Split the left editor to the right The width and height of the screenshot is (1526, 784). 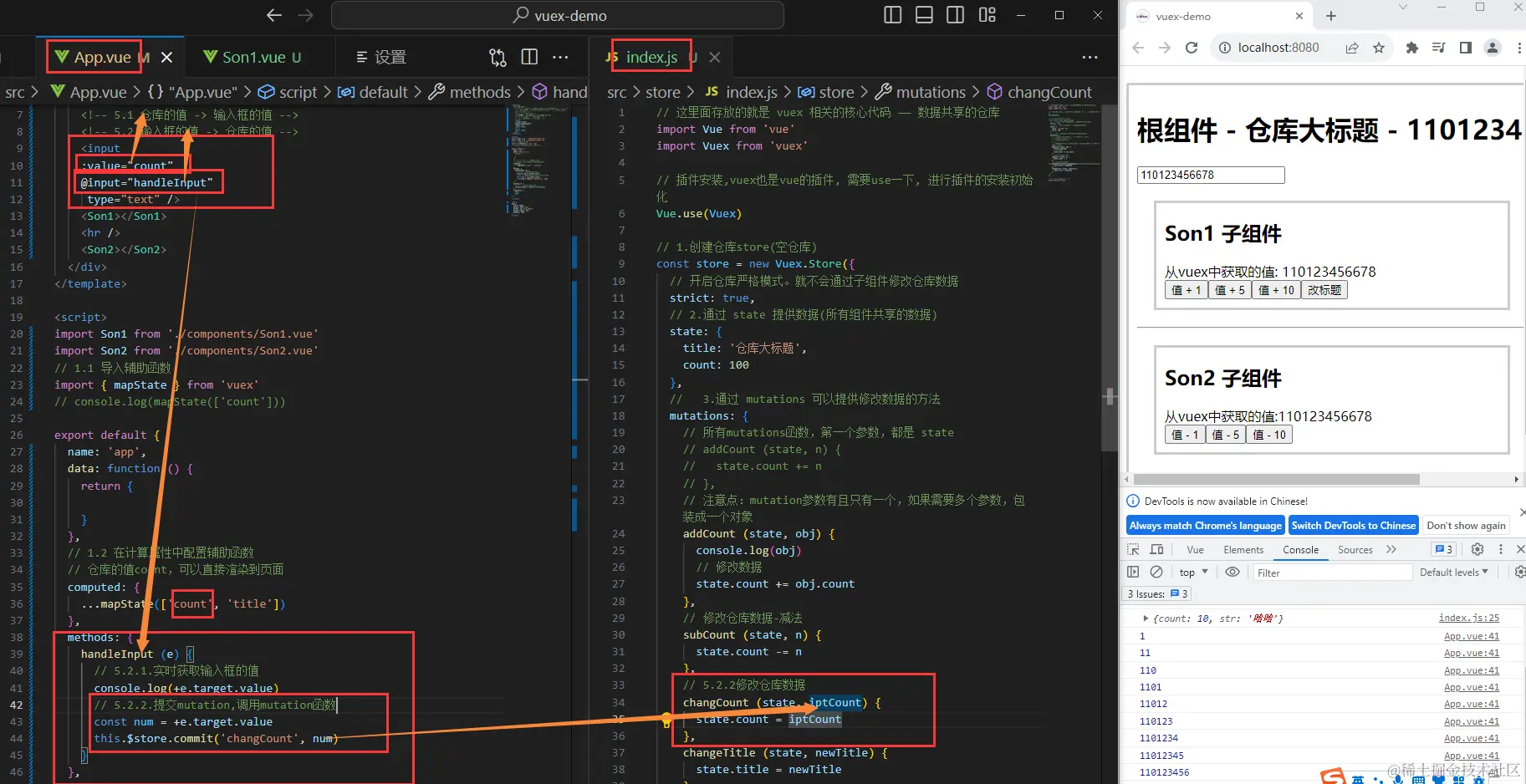(529, 57)
